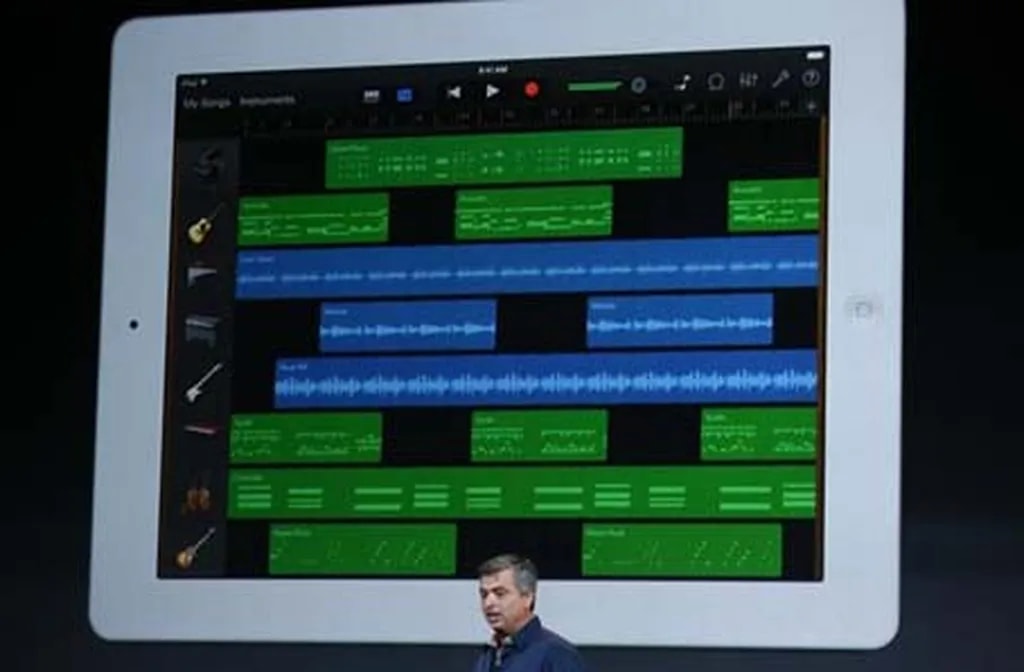Show help with the question mark icon

pos(811,78)
